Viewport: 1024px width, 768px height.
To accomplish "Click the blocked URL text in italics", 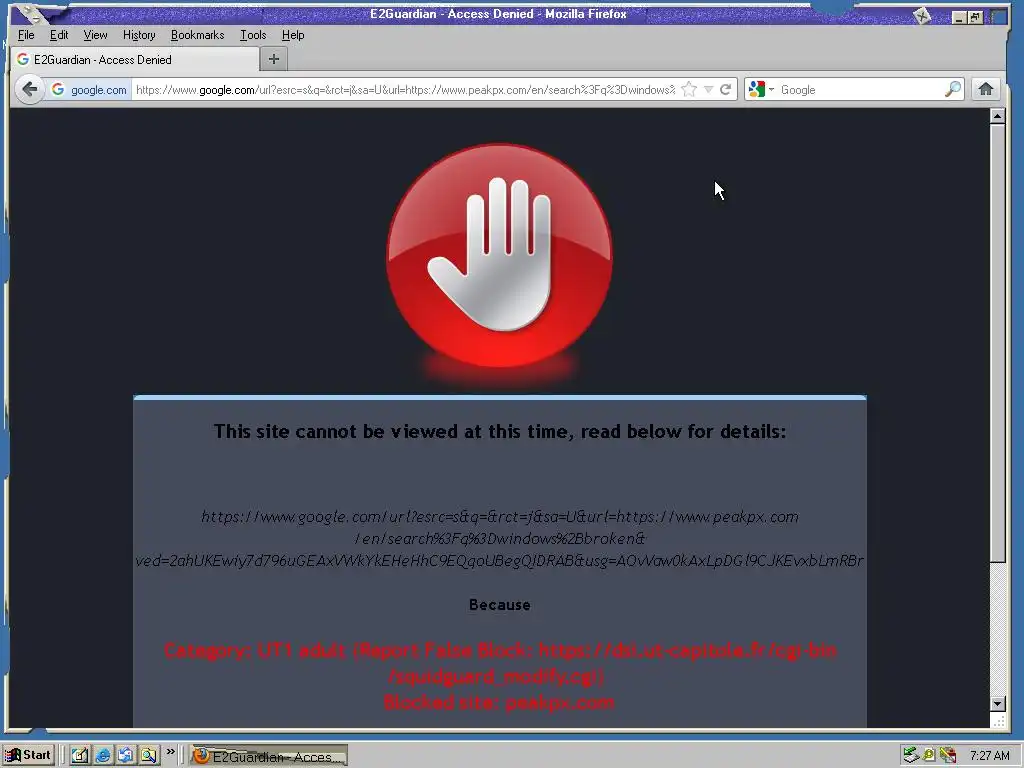I will pos(500,538).
